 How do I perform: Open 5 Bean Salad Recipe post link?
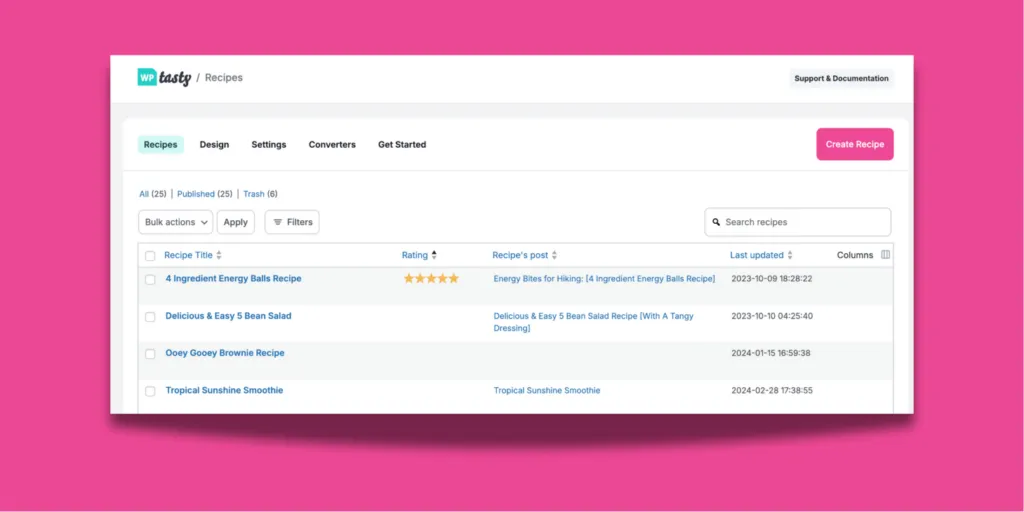click(x=594, y=322)
